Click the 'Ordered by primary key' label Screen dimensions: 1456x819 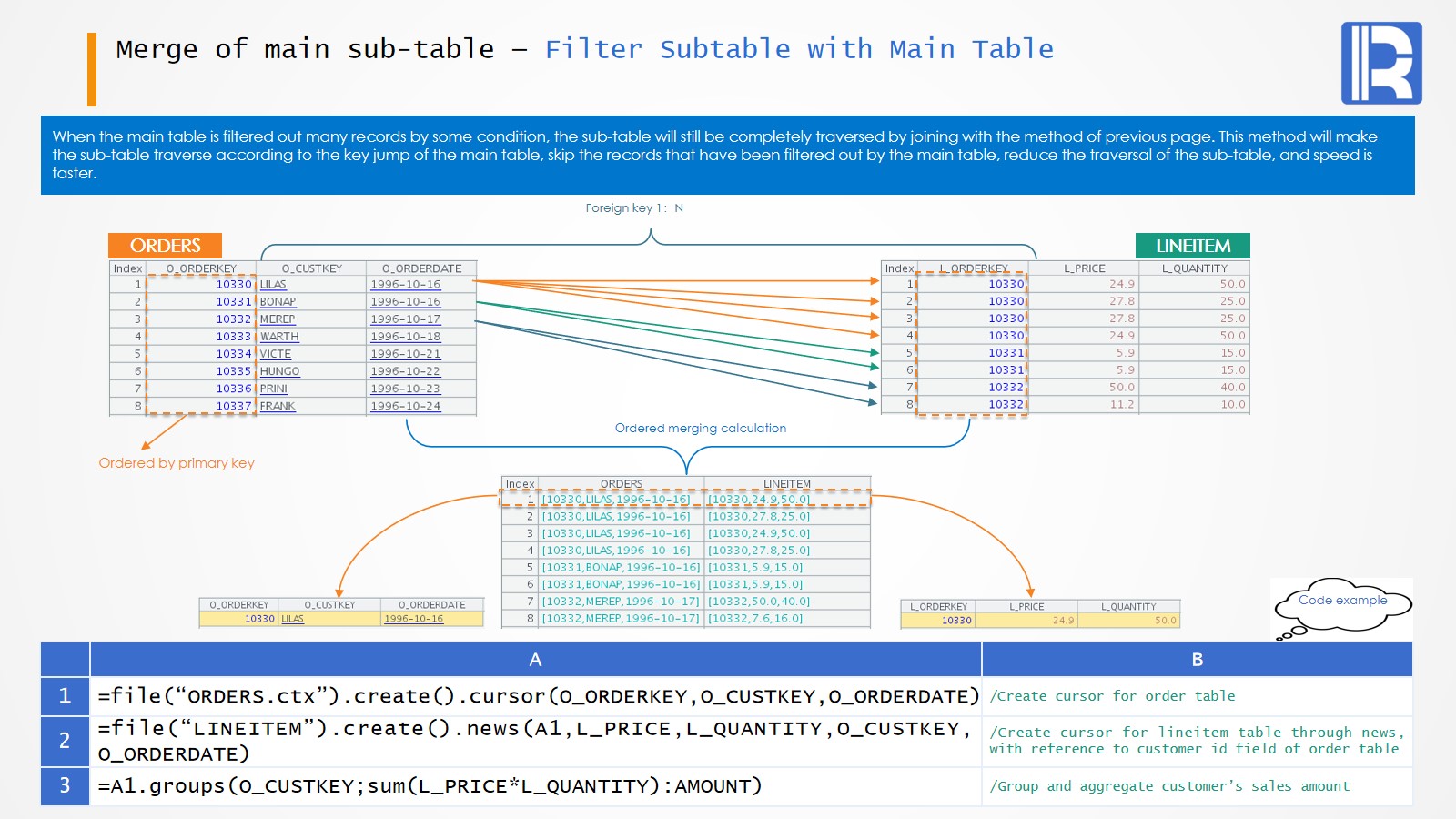click(177, 463)
